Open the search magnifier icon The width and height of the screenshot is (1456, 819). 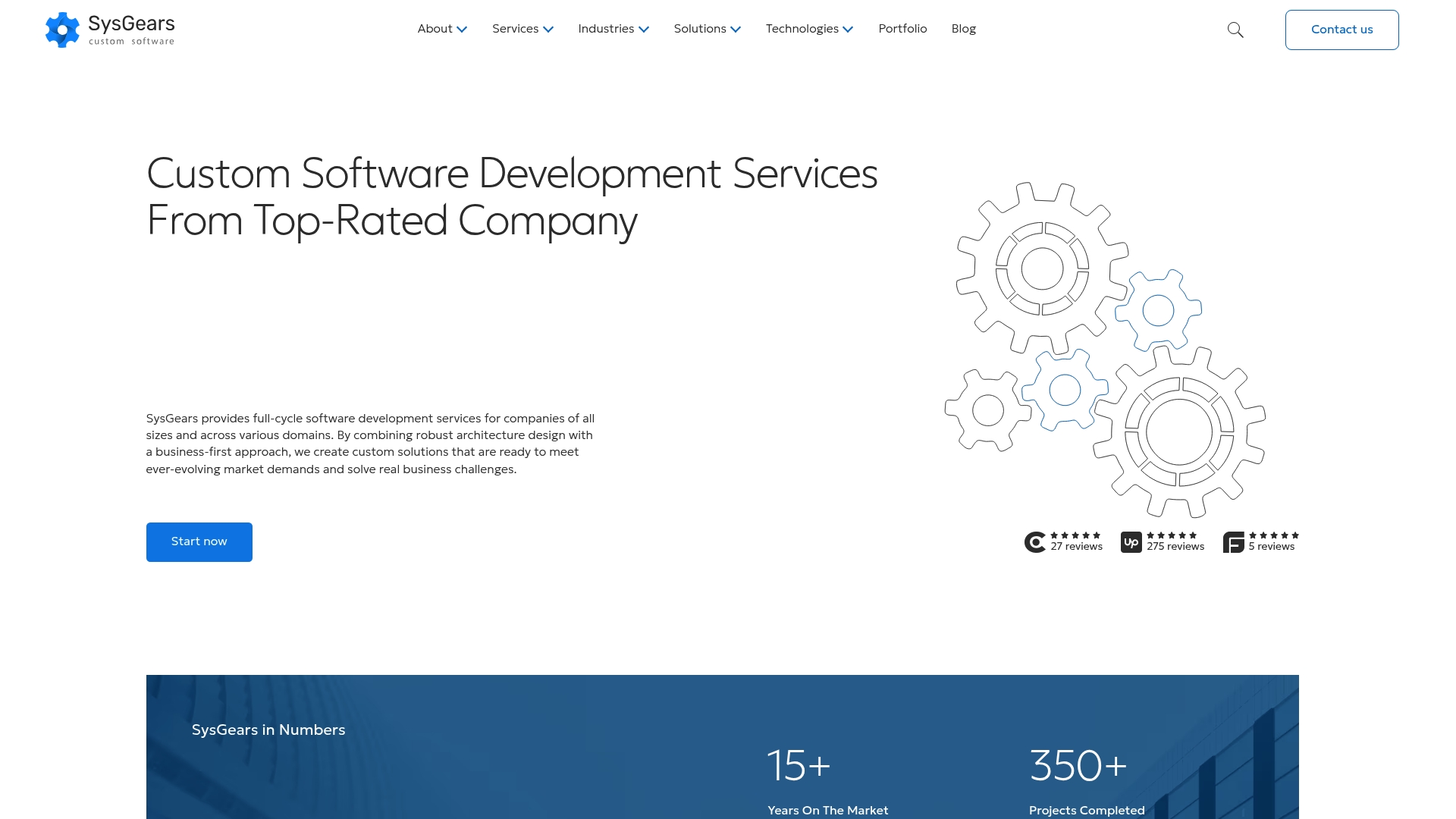tap(1235, 30)
